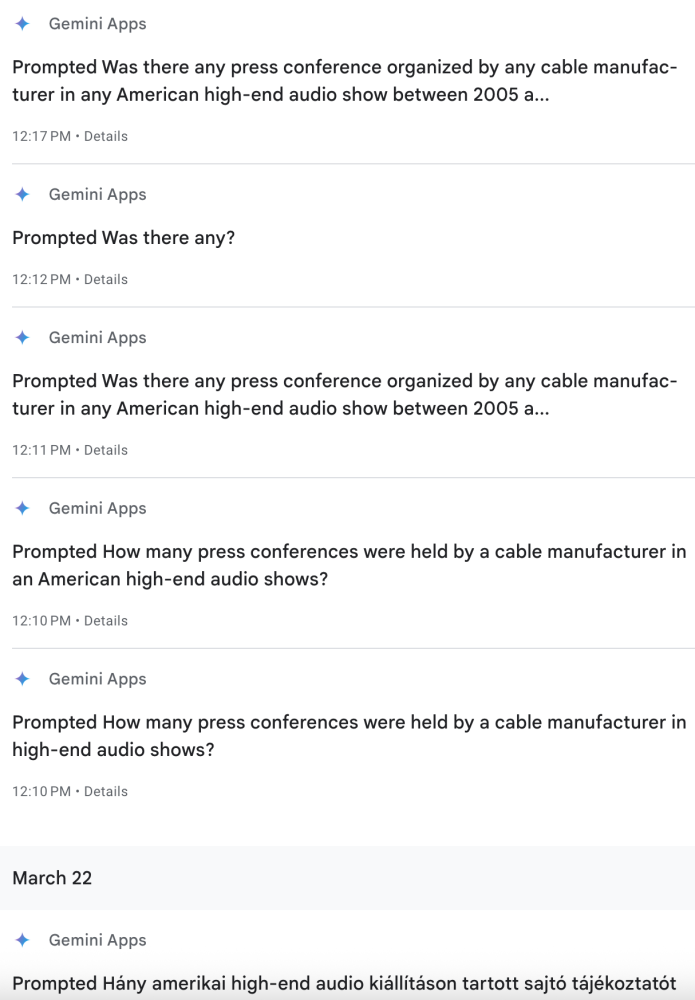Open Details for the 12:17 PM activity
This screenshot has height=1000, width=695.
[x=106, y=136]
